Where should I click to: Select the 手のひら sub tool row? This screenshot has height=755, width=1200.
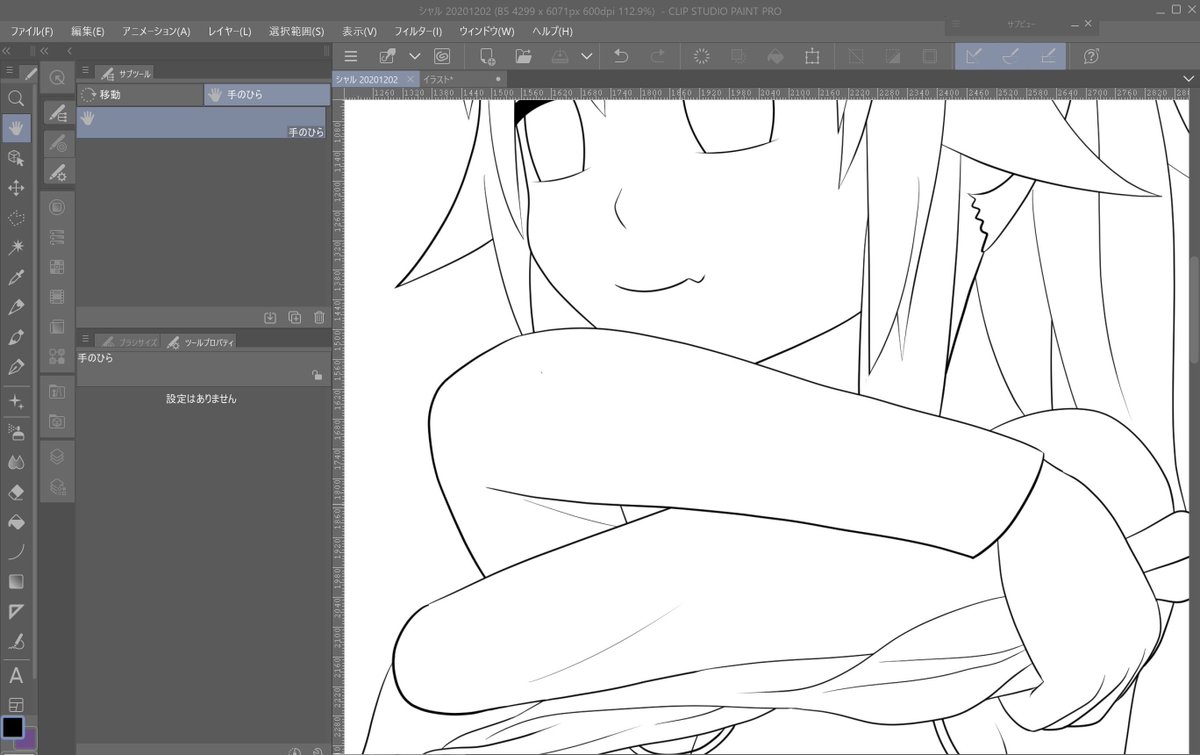(203, 123)
